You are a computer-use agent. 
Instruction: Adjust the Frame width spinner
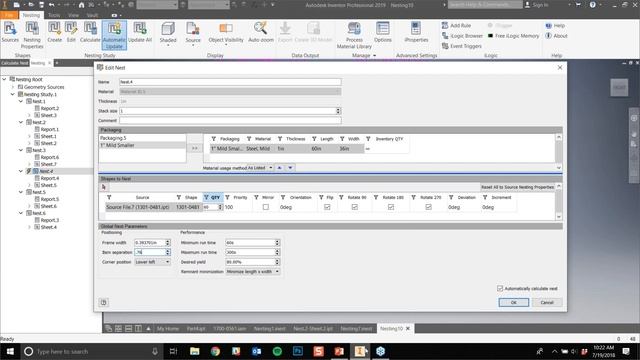pyautogui.click(x=167, y=242)
